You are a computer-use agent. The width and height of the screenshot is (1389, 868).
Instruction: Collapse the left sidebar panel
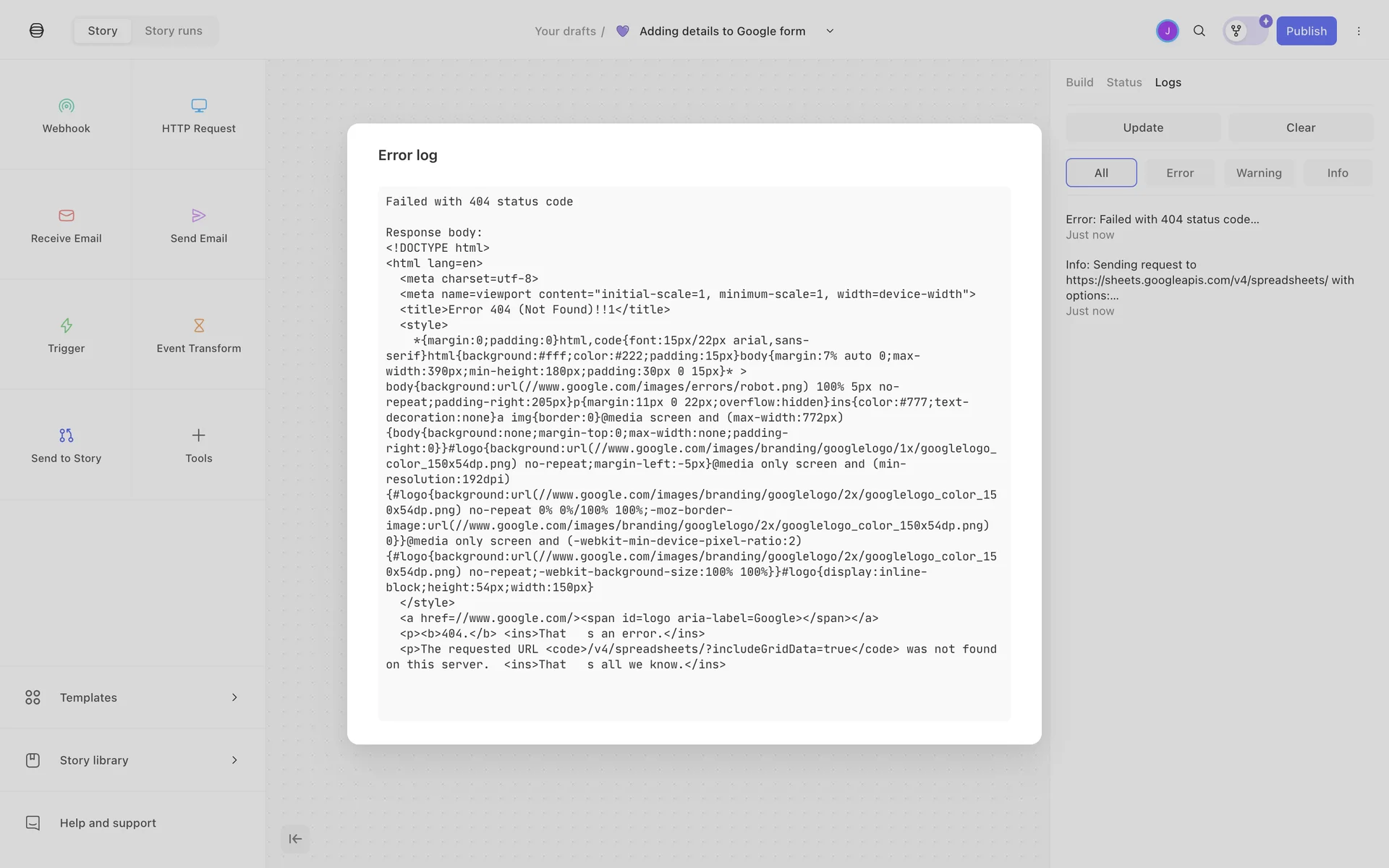(295, 839)
